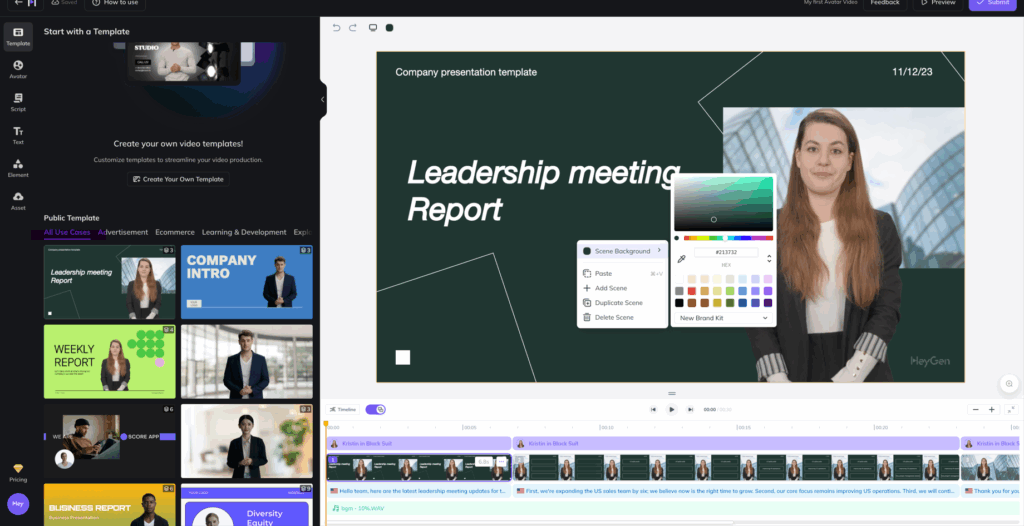Open the Element panel in sidebar
Image resolution: width=1024 pixels, height=526 pixels.
(18, 168)
